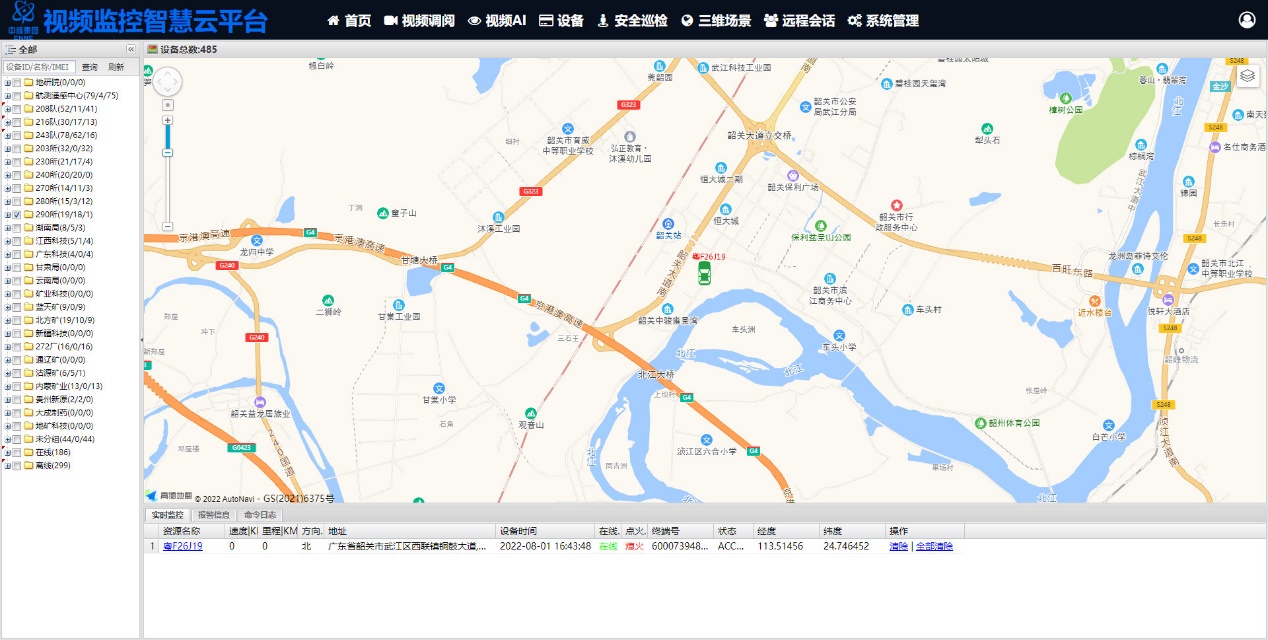Click the folder icon for 在线(186)
The height and width of the screenshot is (640, 1268).
coord(28,452)
